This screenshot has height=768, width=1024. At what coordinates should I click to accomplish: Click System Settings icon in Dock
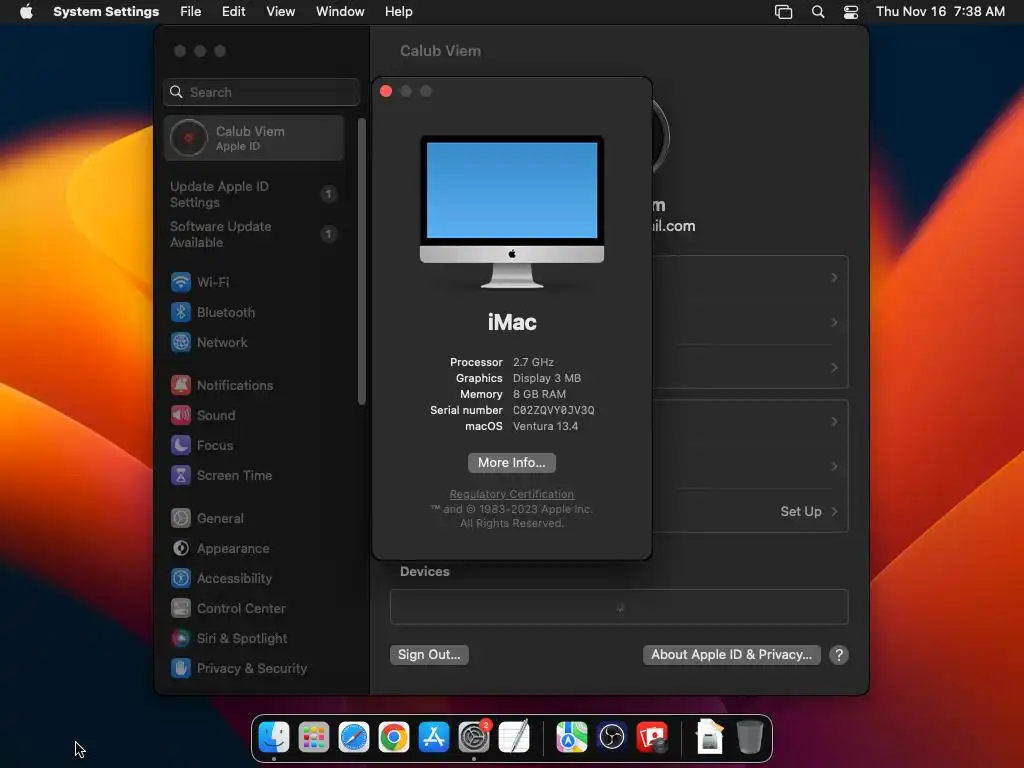474,737
